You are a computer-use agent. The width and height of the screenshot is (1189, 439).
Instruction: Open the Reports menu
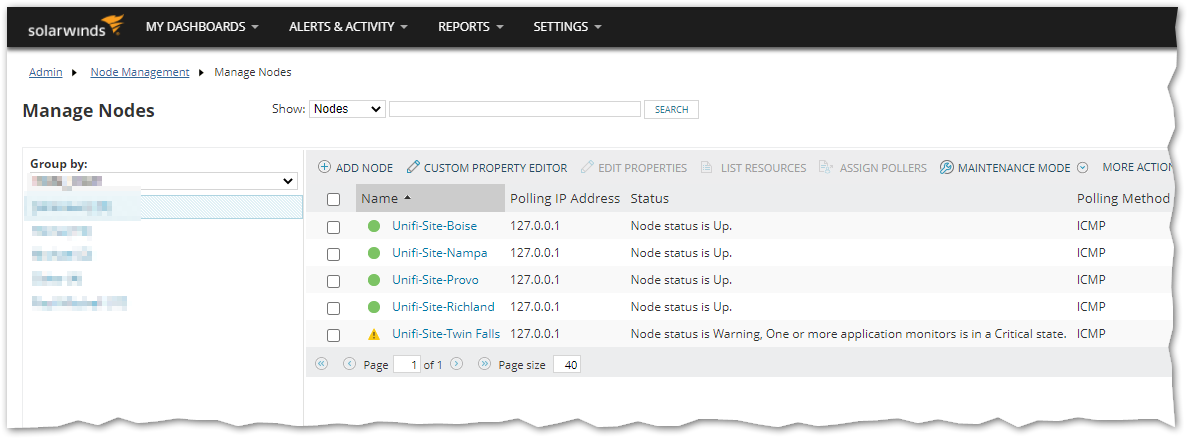pos(471,27)
